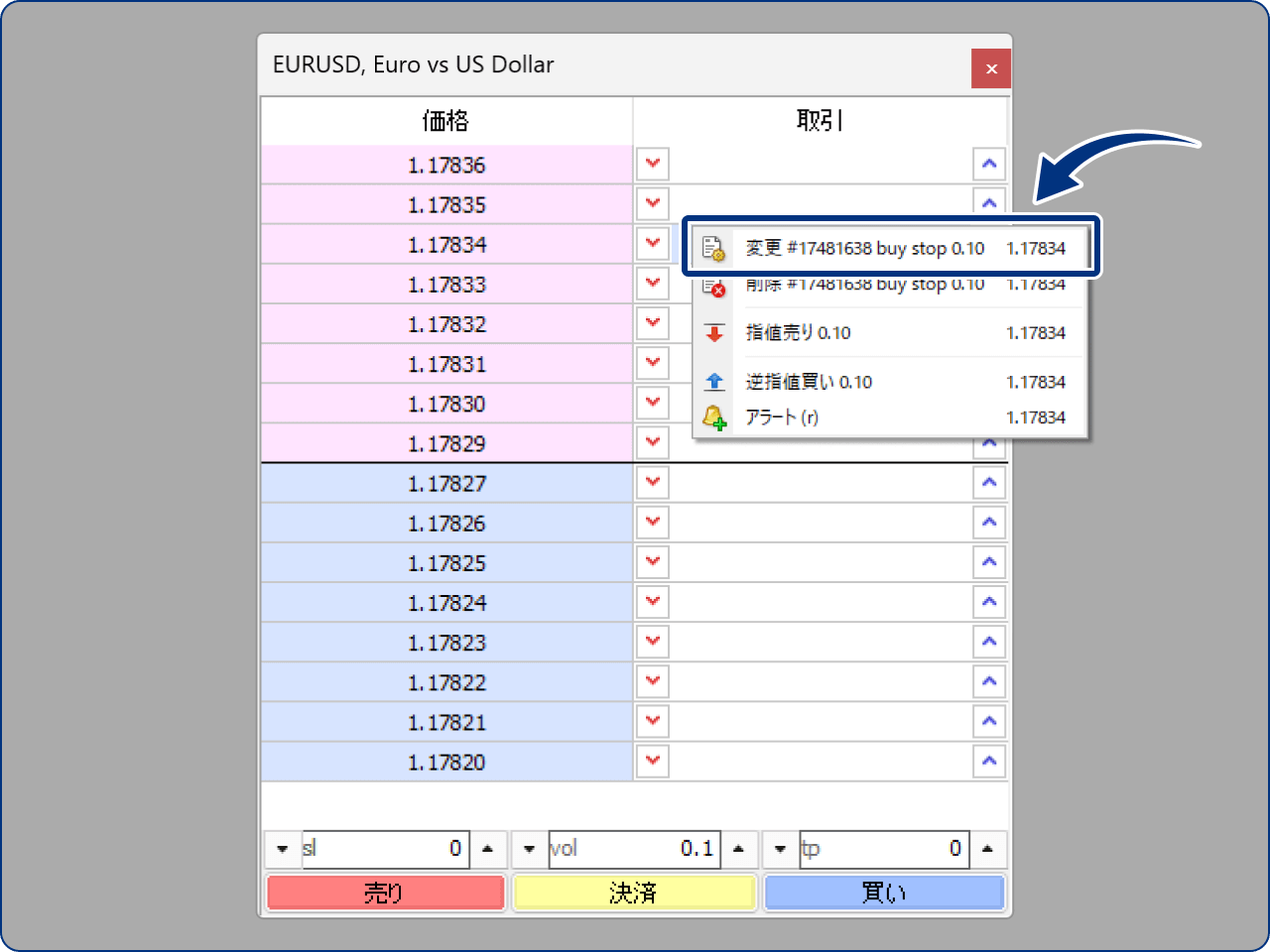This screenshot has width=1270, height=952.
Task: Click the vol volume input field
Action: [633, 849]
